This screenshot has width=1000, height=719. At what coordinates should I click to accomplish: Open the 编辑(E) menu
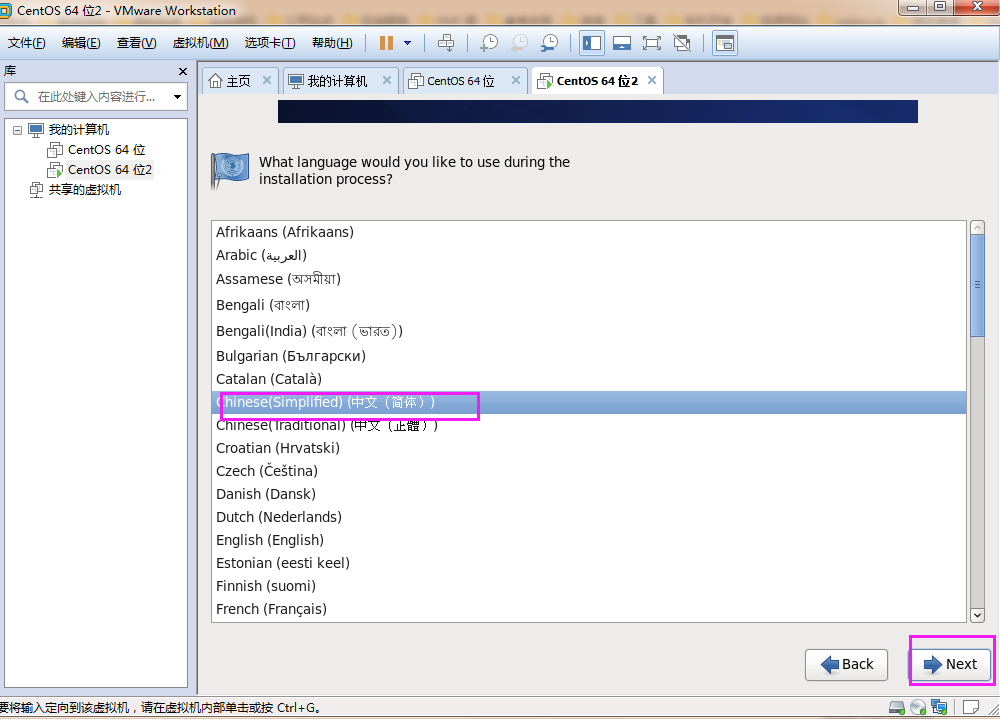pyautogui.click(x=81, y=43)
